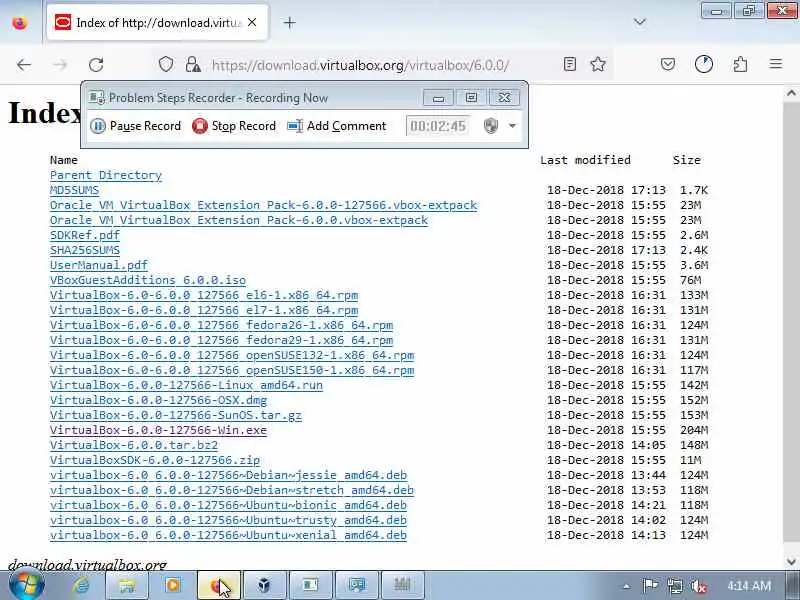Image resolution: width=800 pixels, height=600 pixels.
Task: Pause Record in Problem Steps Recorder
Action: [x=136, y=126]
